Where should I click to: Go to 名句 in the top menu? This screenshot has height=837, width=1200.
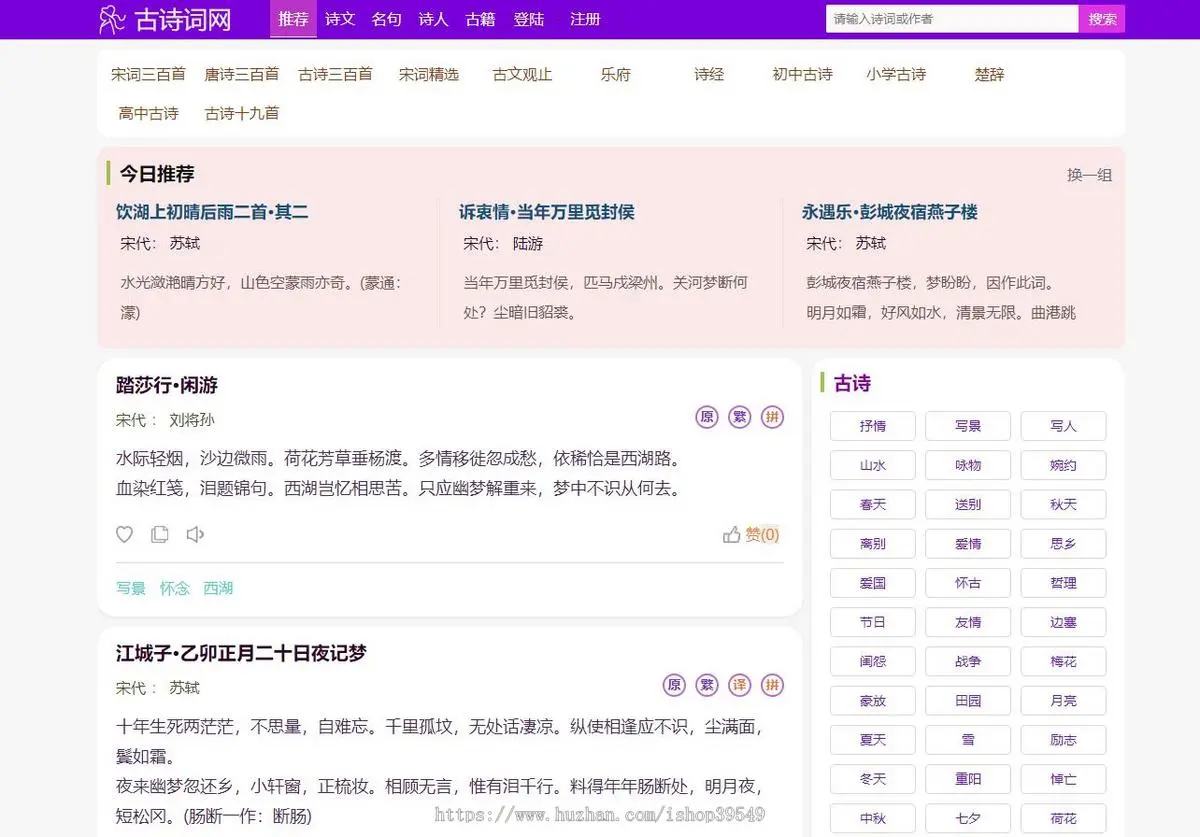386,19
